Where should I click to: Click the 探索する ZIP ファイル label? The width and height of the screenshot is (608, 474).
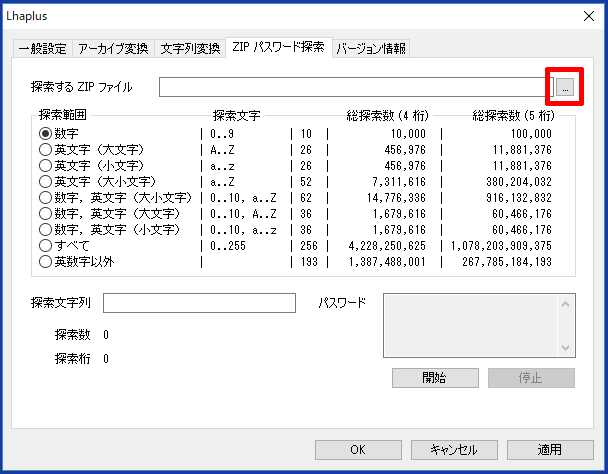[x=81, y=87]
